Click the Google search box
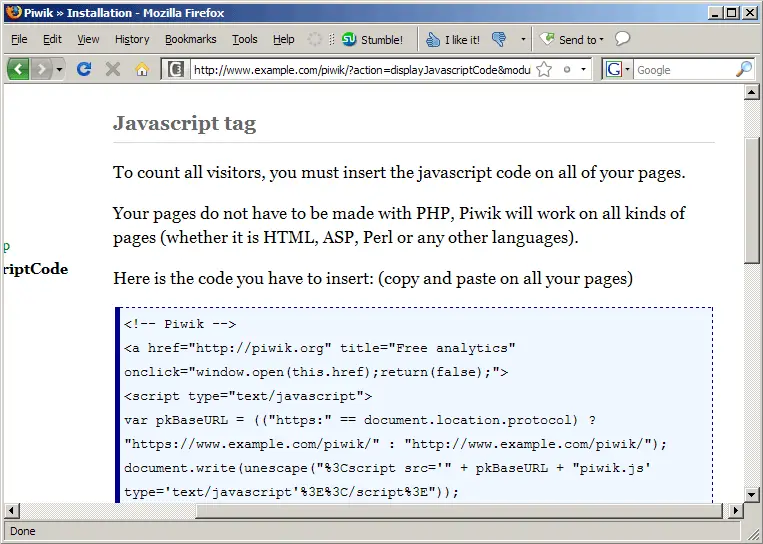763x544 pixels. (x=684, y=70)
